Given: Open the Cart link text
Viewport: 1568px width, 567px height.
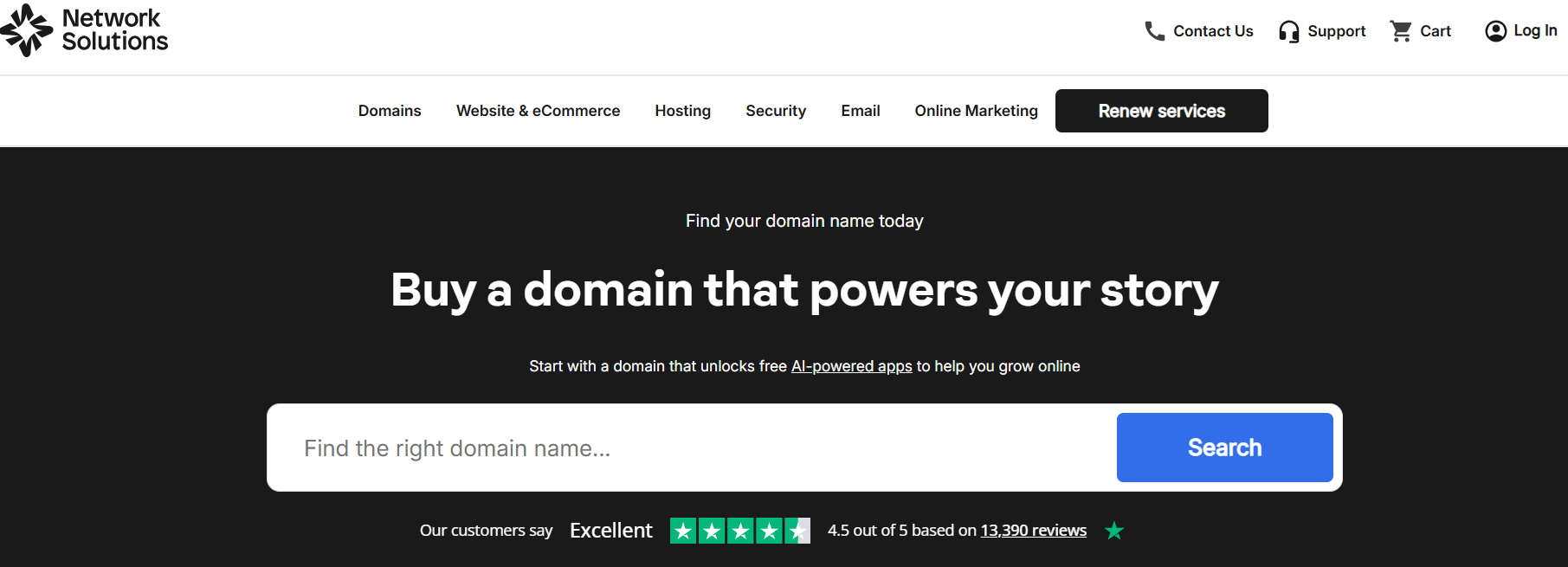Looking at the screenshot, I should pyautogui.click(x=1436, y=31).
